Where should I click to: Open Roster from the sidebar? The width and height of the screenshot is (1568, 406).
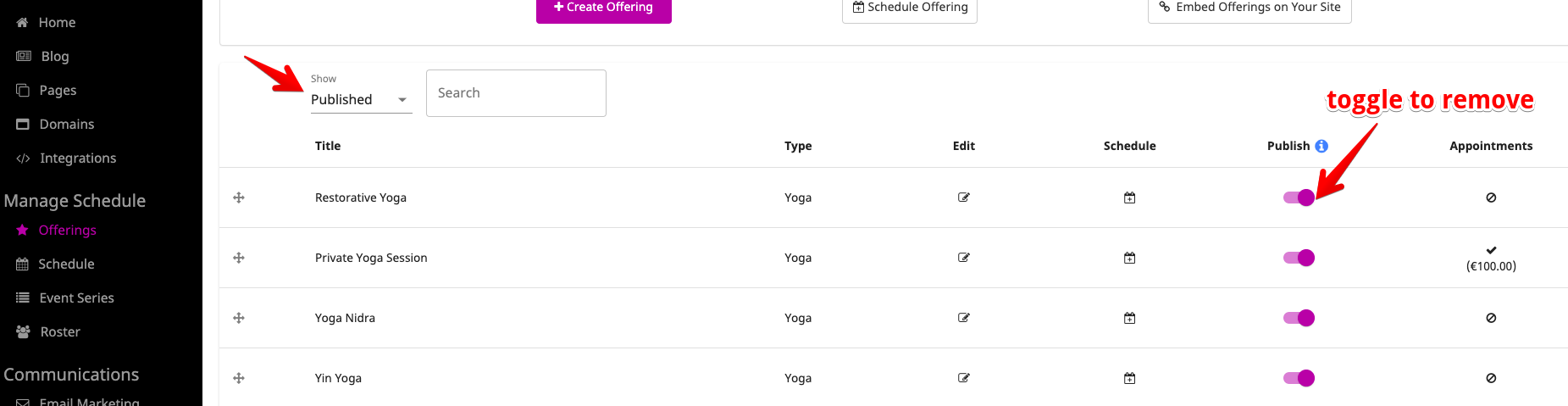[x=59, y=331]
